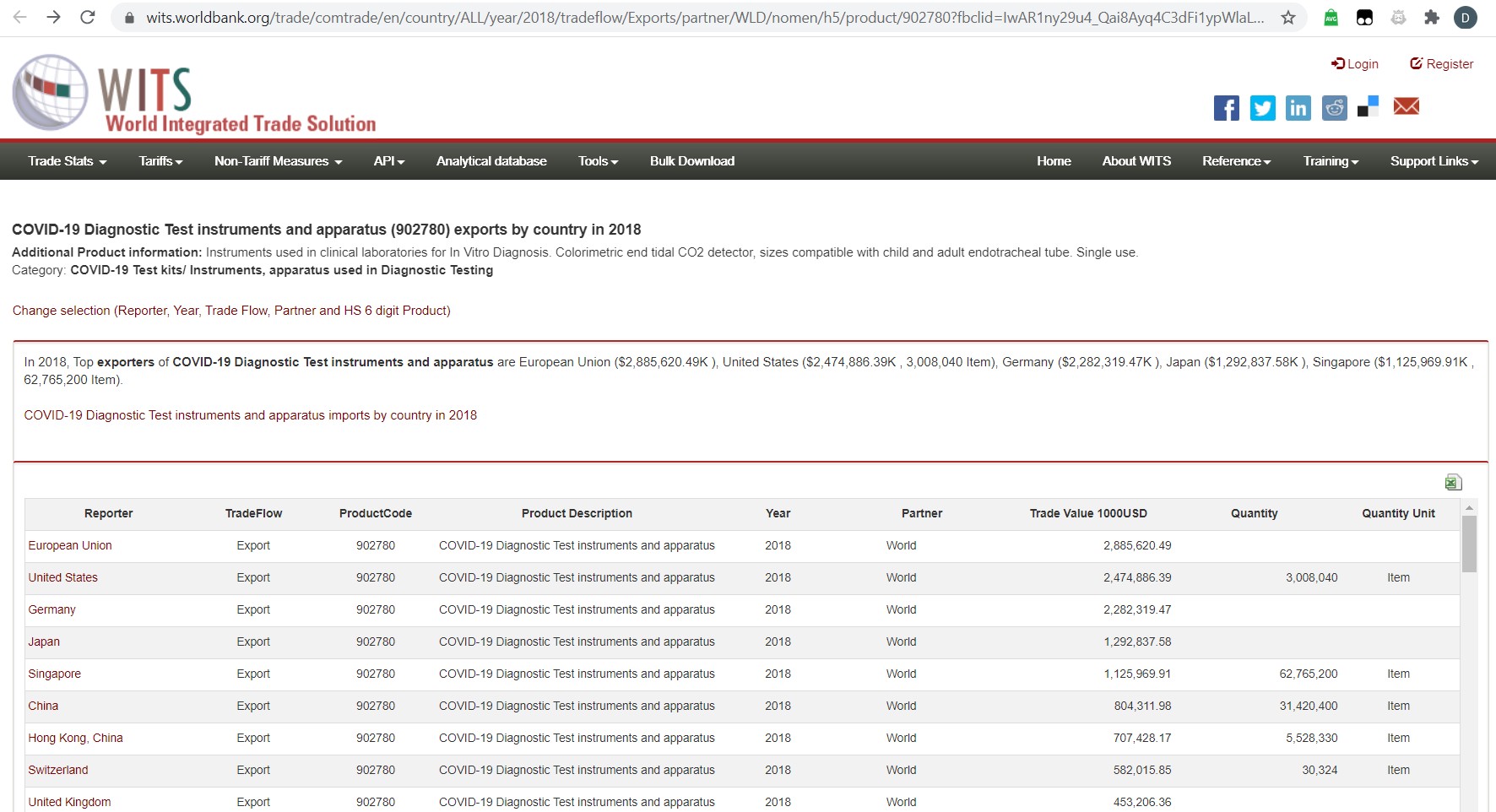Share page by email envelope icon
The image size is (1496, 812).
coord(1406,106)
